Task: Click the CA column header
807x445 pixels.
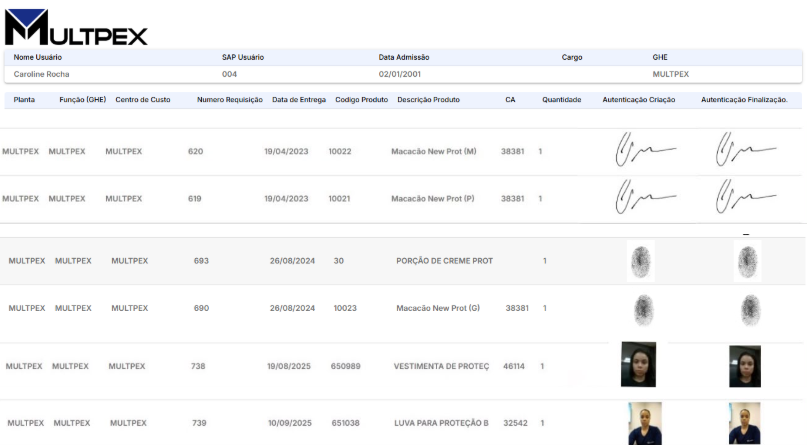Action: 510,100
